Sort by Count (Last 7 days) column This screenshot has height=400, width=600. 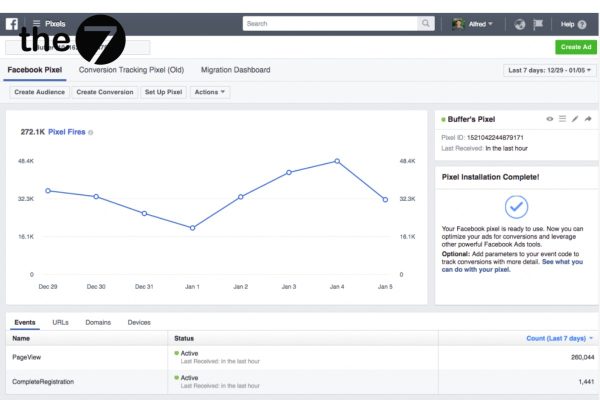(x=560, y=339)
